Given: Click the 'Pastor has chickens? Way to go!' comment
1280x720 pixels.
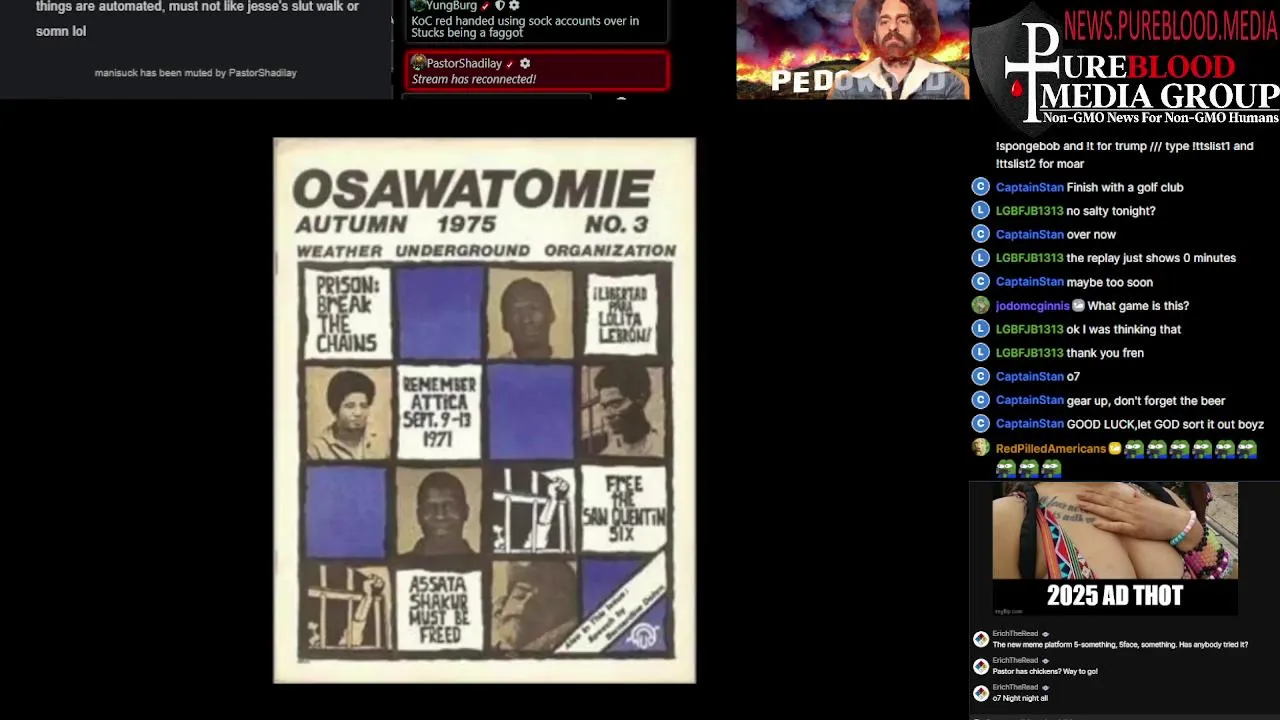Looking at the screenshot, I should click(x=1045, y=672).
